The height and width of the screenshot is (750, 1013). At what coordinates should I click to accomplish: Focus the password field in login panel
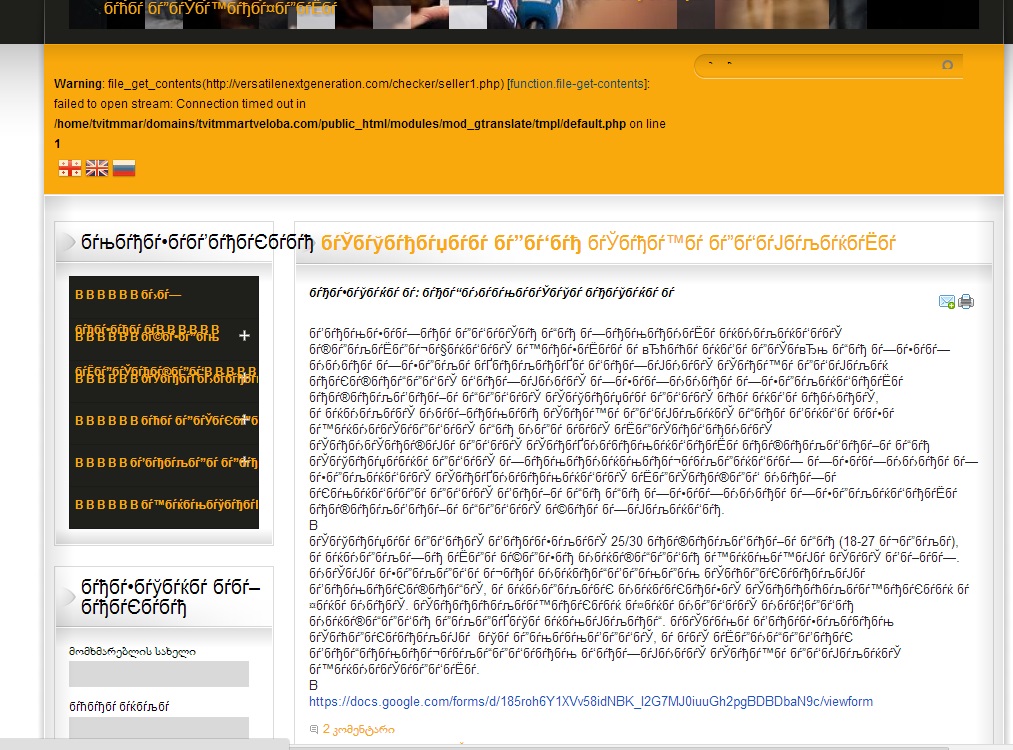159,727
